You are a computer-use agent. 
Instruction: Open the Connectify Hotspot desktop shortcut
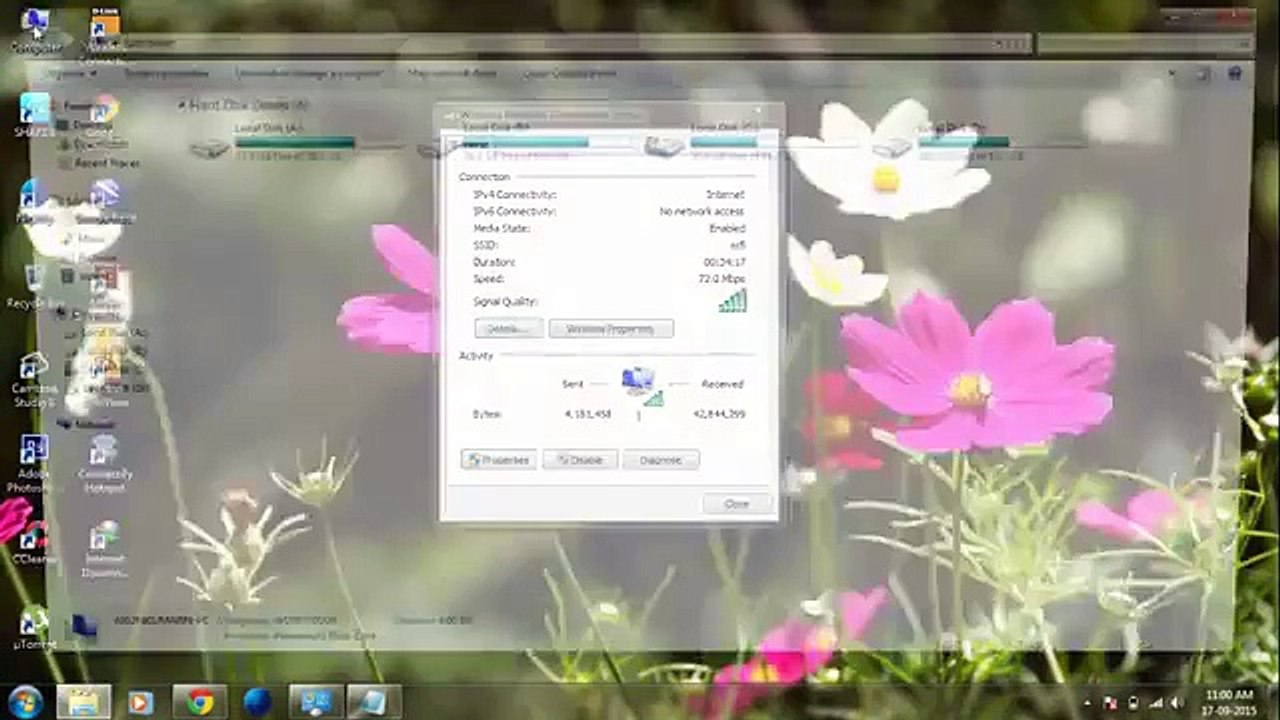[x=105, y=464]
